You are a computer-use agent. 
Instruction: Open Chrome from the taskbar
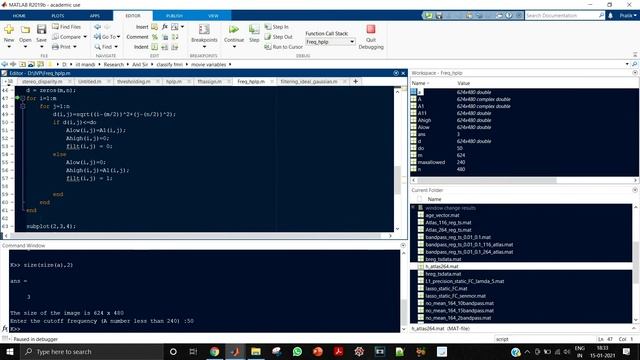click(x=215, y=351)
